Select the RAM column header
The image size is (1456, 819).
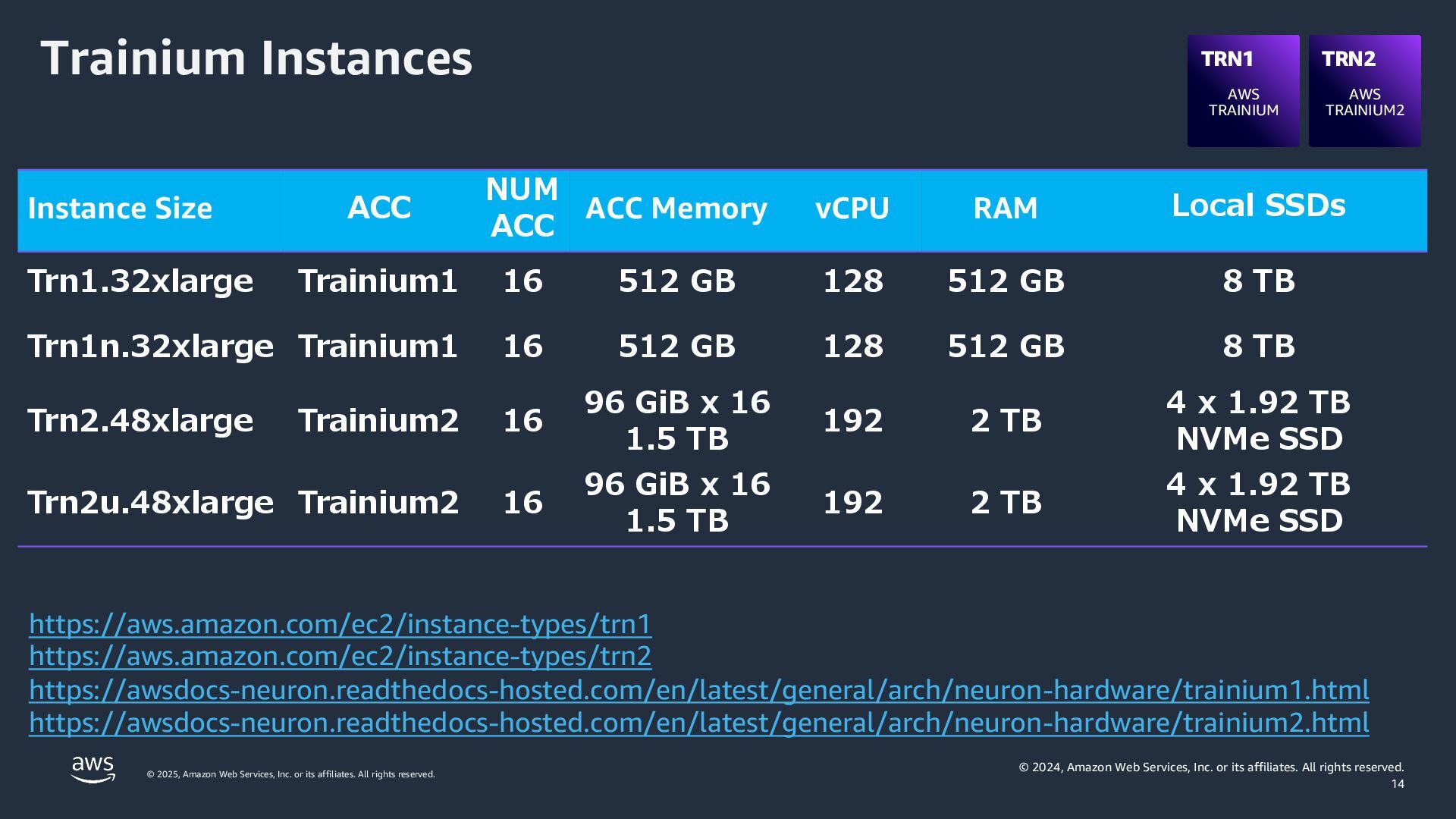1006,209
